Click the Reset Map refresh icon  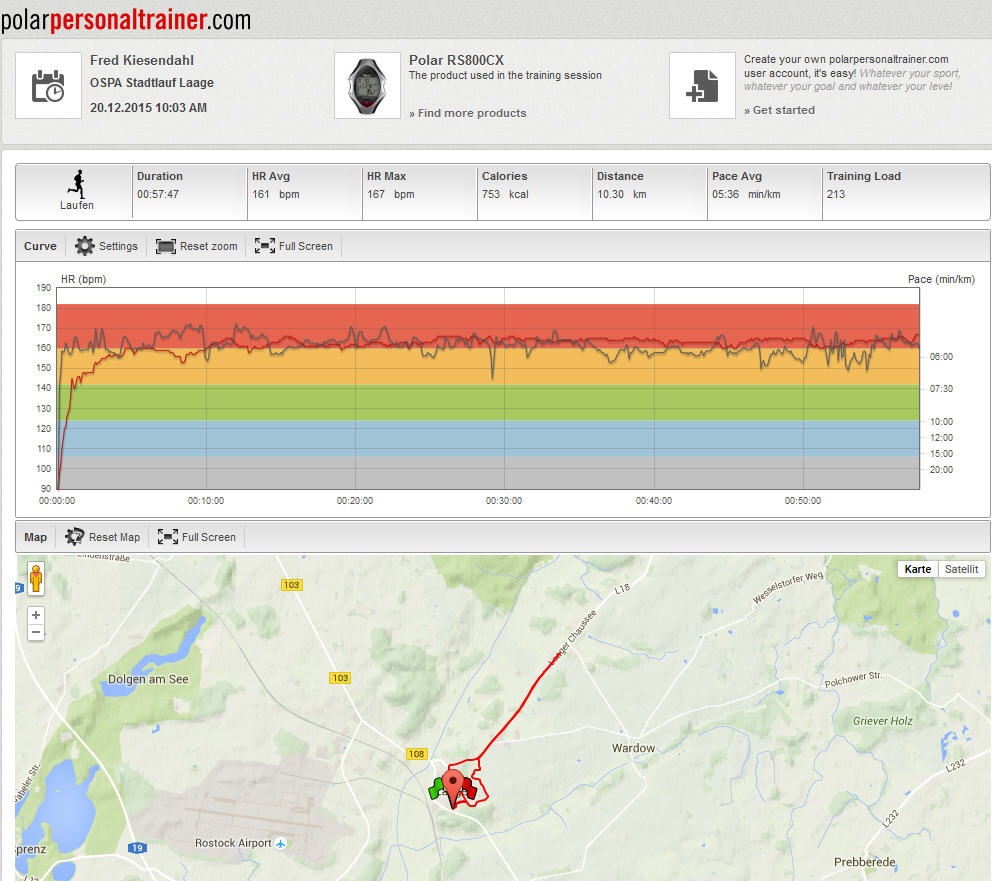74,537
